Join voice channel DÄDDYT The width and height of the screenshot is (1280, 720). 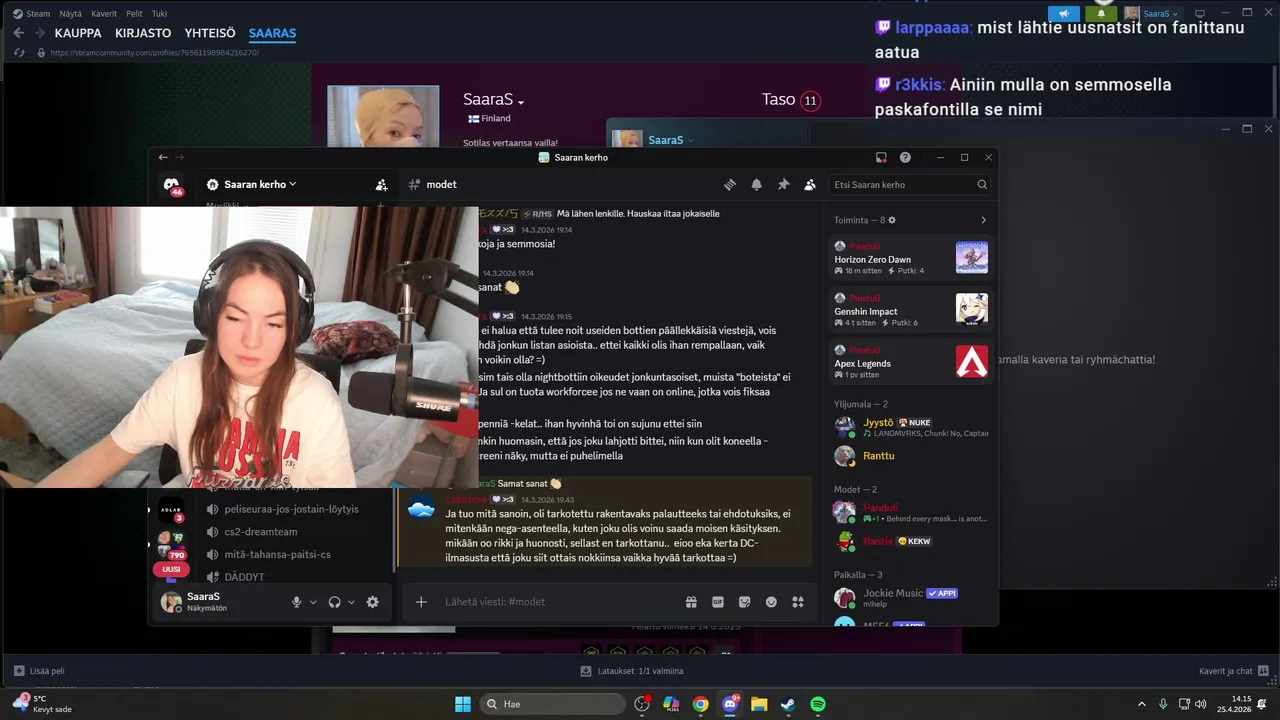coord(236,577)
